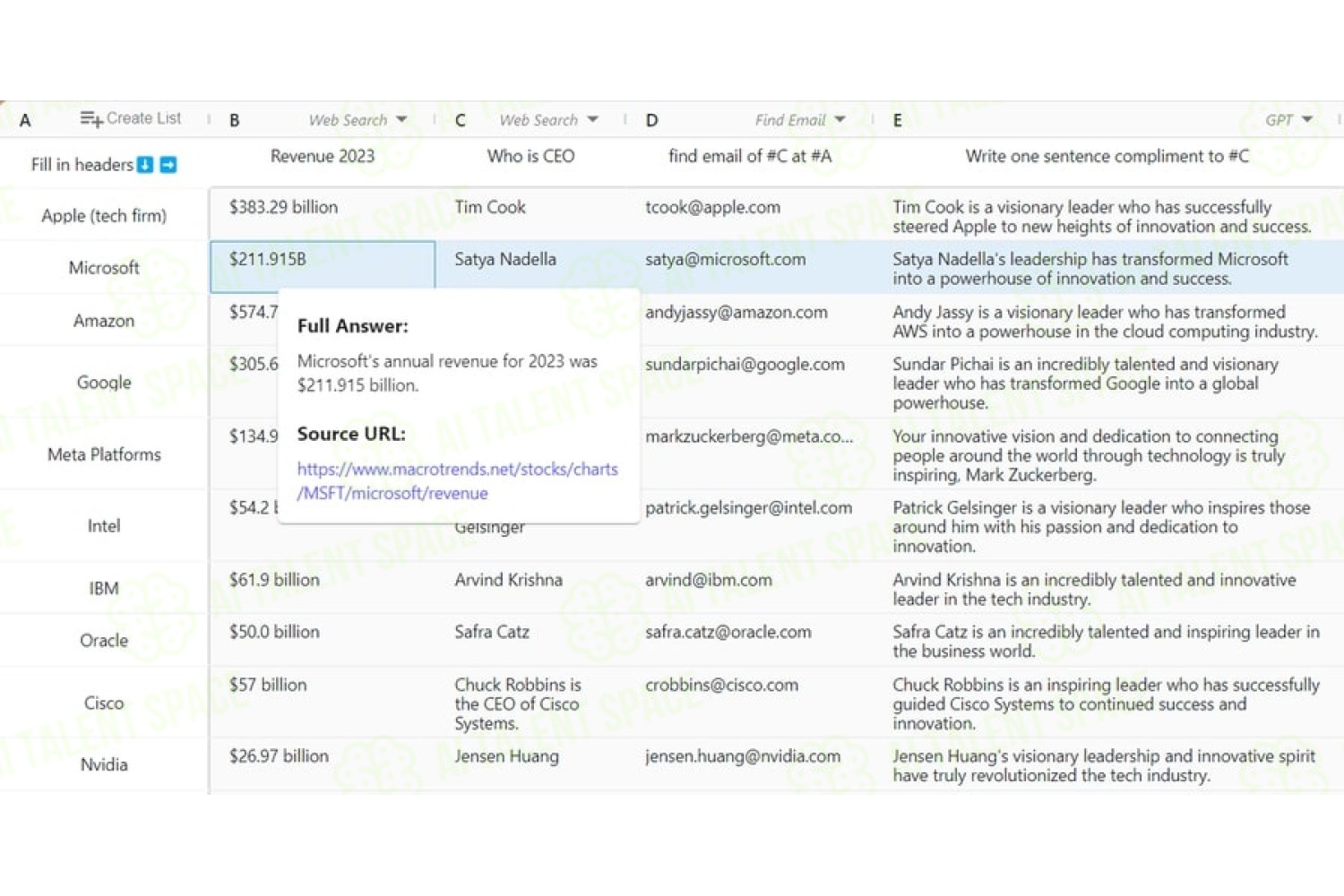Image resolution: width=1344 pixels, height=896 pixels.
Task: Click the Andy Jassy compliment cell
Action: (x=1109, y=321)
